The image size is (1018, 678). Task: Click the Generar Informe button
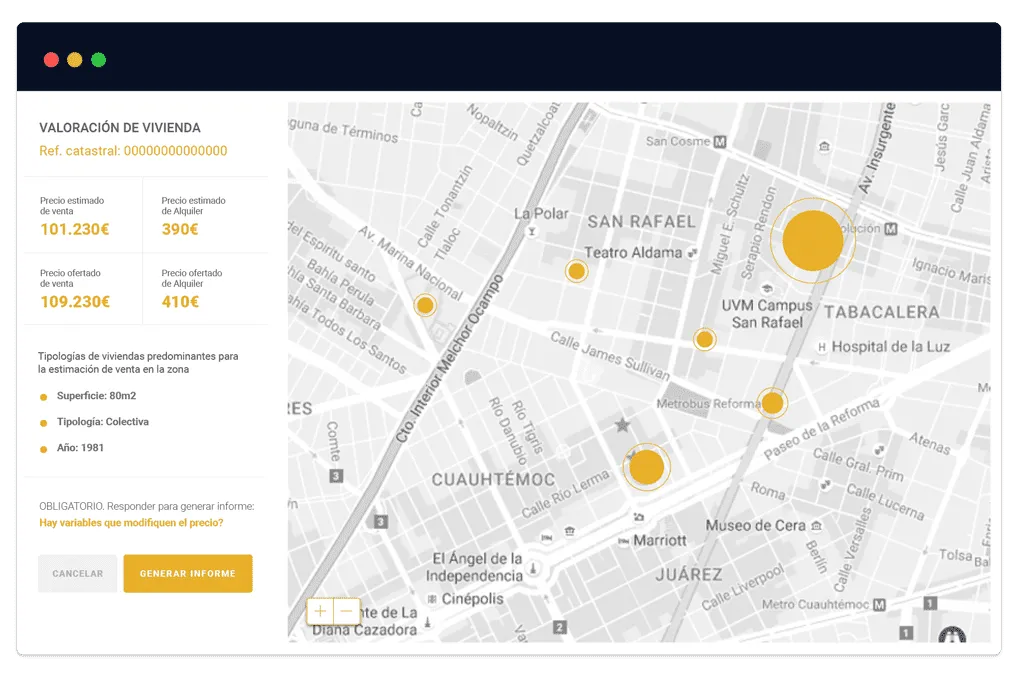click(x=188, y=573)
